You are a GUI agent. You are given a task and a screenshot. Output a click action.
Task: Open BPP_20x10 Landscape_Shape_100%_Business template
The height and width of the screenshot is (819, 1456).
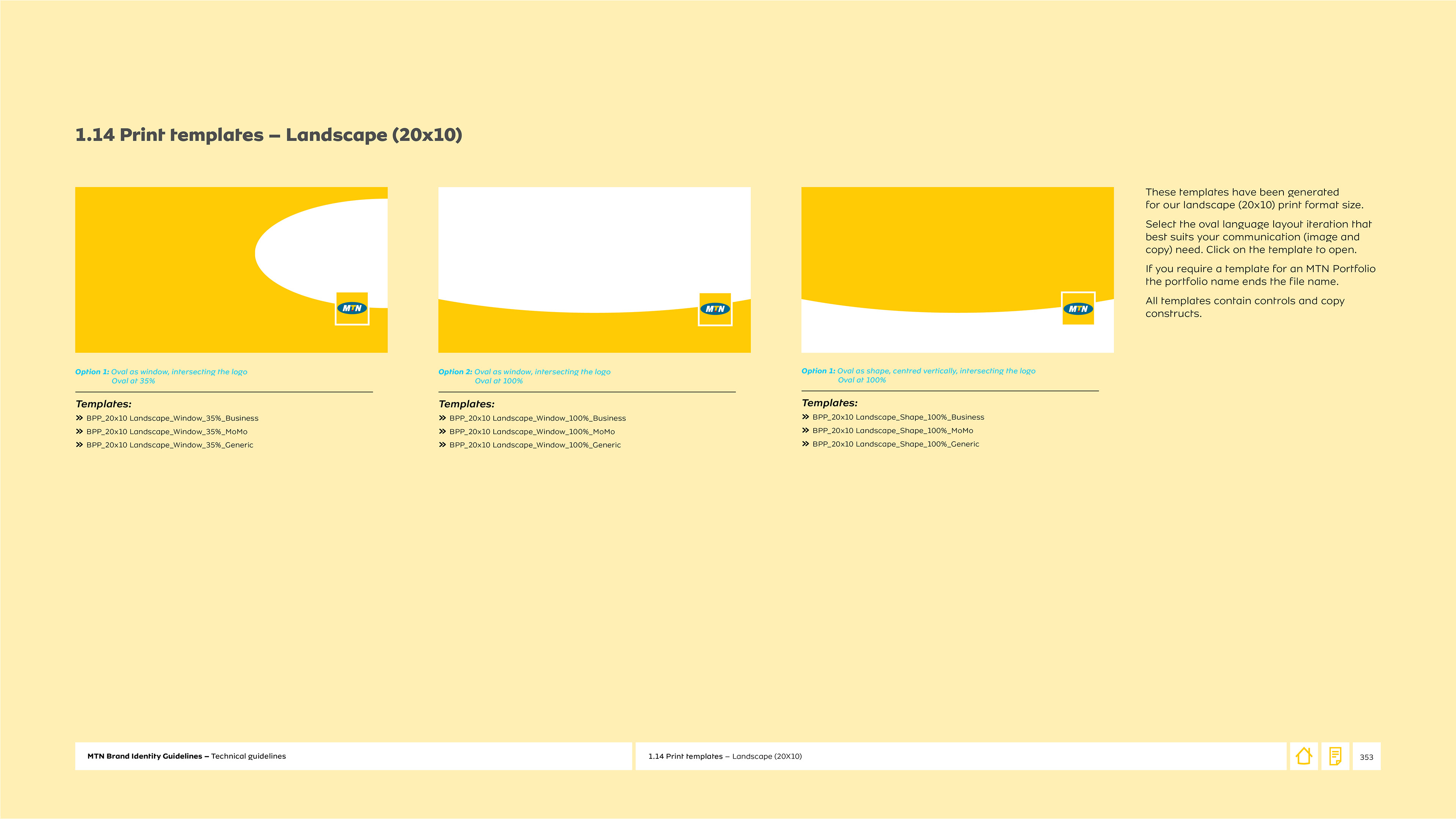click(898, 417)
